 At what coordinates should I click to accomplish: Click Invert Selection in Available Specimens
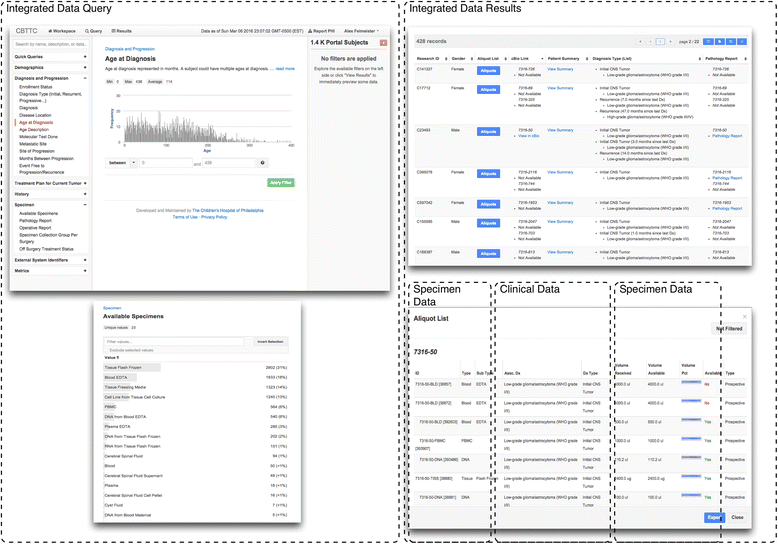[x=270, y=341]
